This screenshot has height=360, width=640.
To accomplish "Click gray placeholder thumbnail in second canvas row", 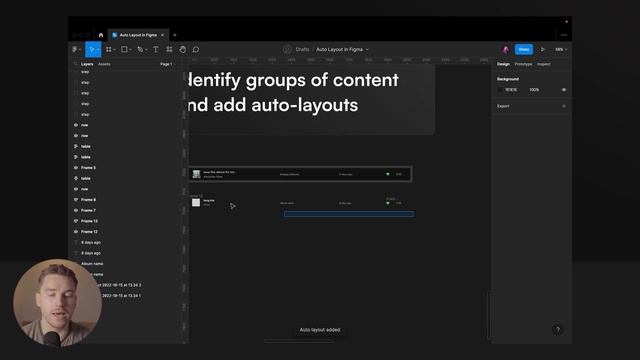I will [196, 202].
